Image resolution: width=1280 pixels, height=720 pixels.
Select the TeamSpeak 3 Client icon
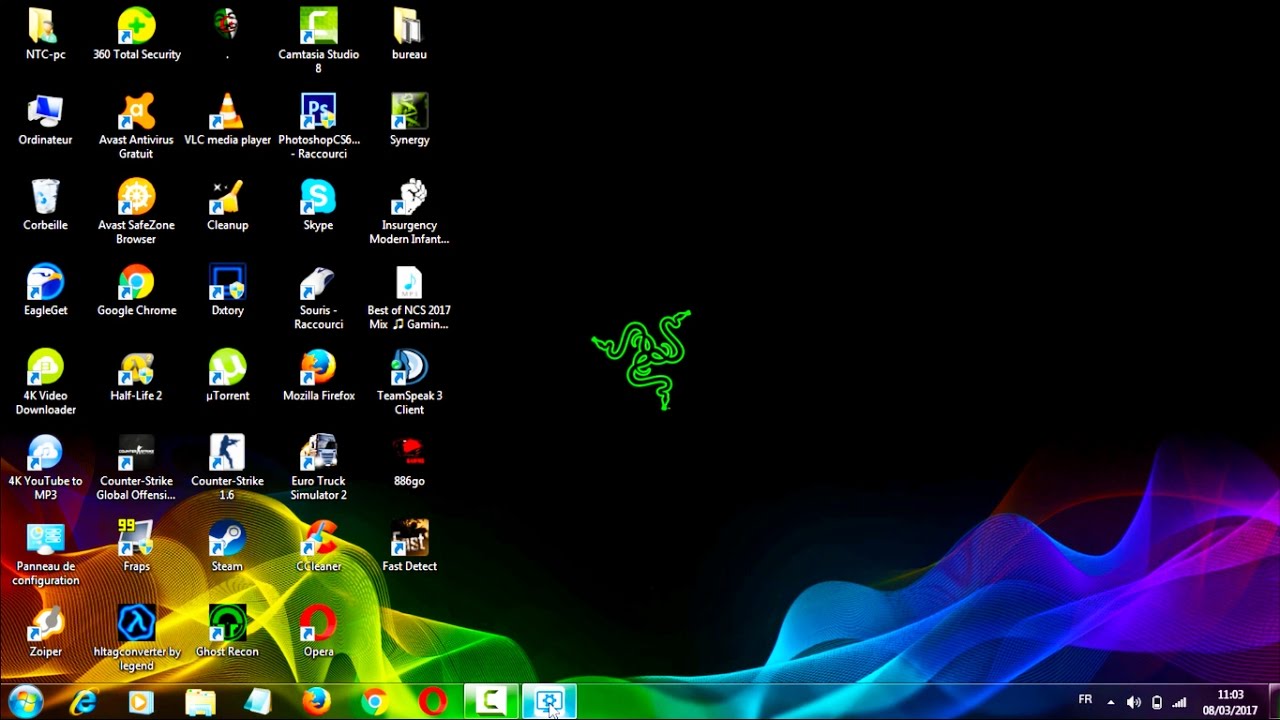(x=409, y=382)
